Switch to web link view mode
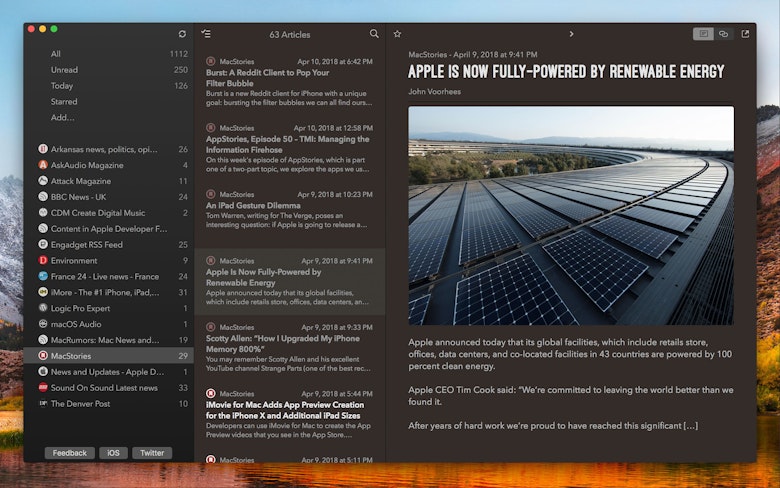780x488 pixels. point(724,34)
